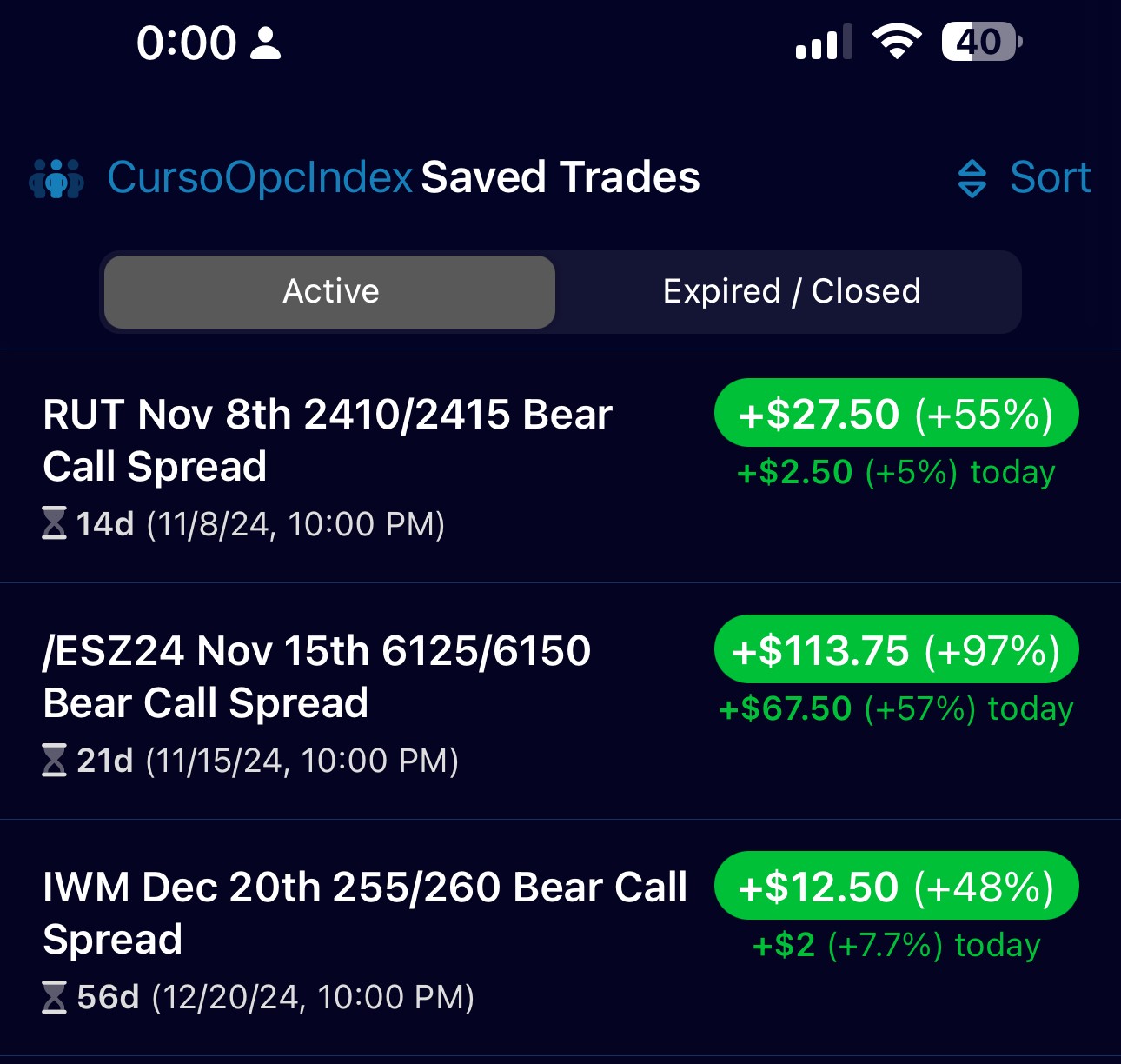The width and height of the screenshot is (1121, 1064).
Task: Switch to the Active trades tab
Action: 330,291
